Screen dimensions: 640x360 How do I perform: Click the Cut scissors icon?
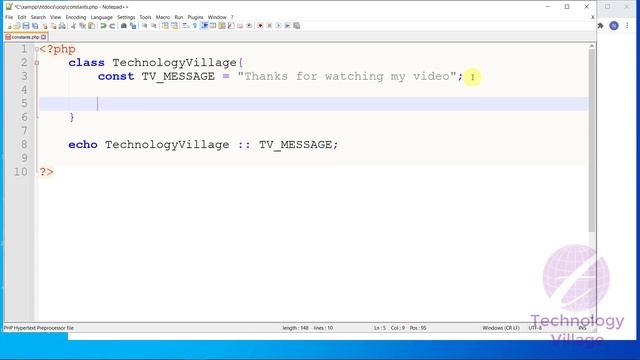(x=73, y=26)
